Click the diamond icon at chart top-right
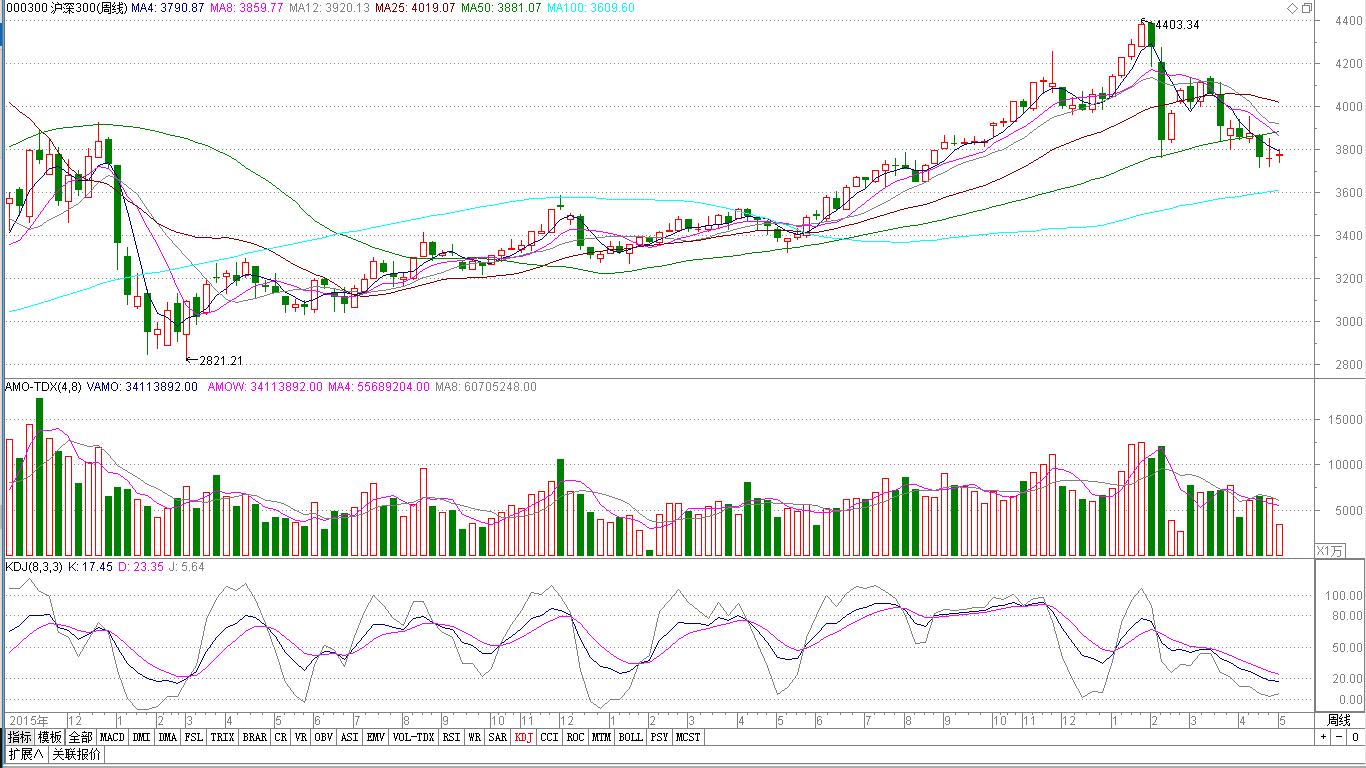This screenshot has width=1366, height=768. [x=1292, y=8]
